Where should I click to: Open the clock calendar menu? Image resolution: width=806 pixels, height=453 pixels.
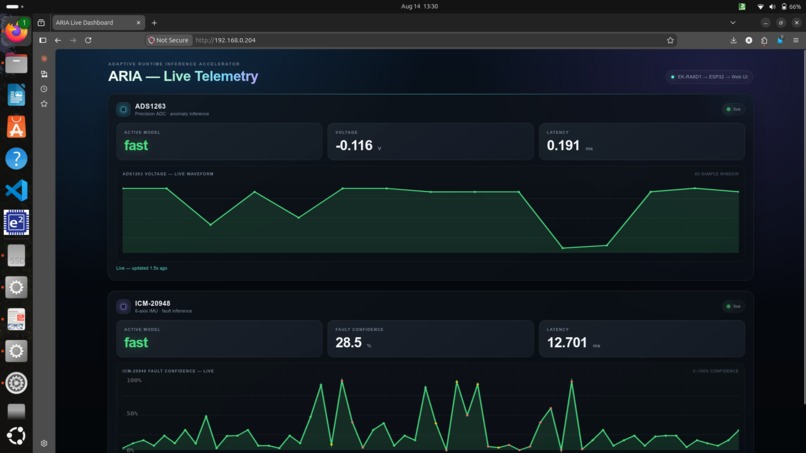(419, 7)
